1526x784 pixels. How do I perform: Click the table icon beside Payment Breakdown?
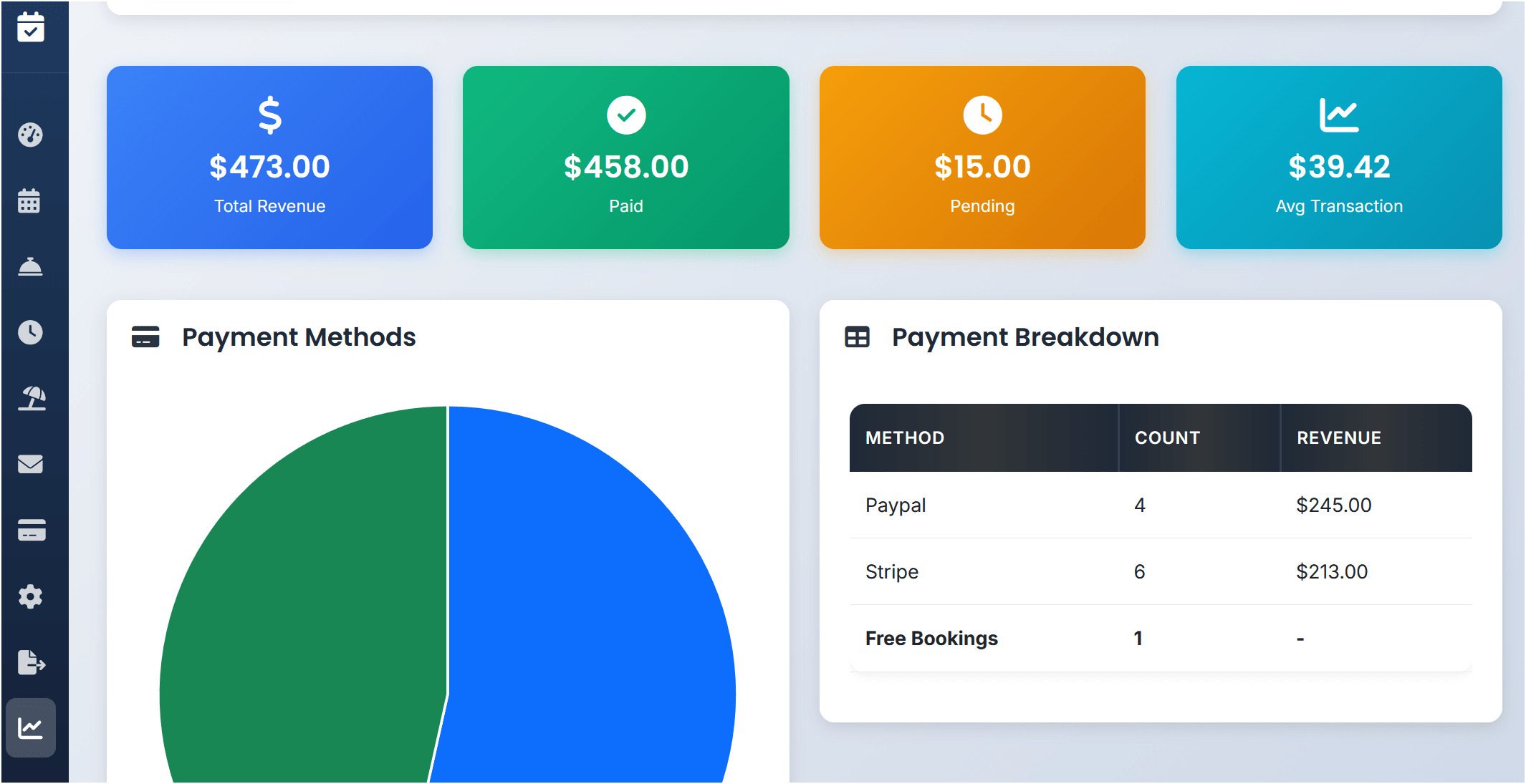[x=857, y=337]
